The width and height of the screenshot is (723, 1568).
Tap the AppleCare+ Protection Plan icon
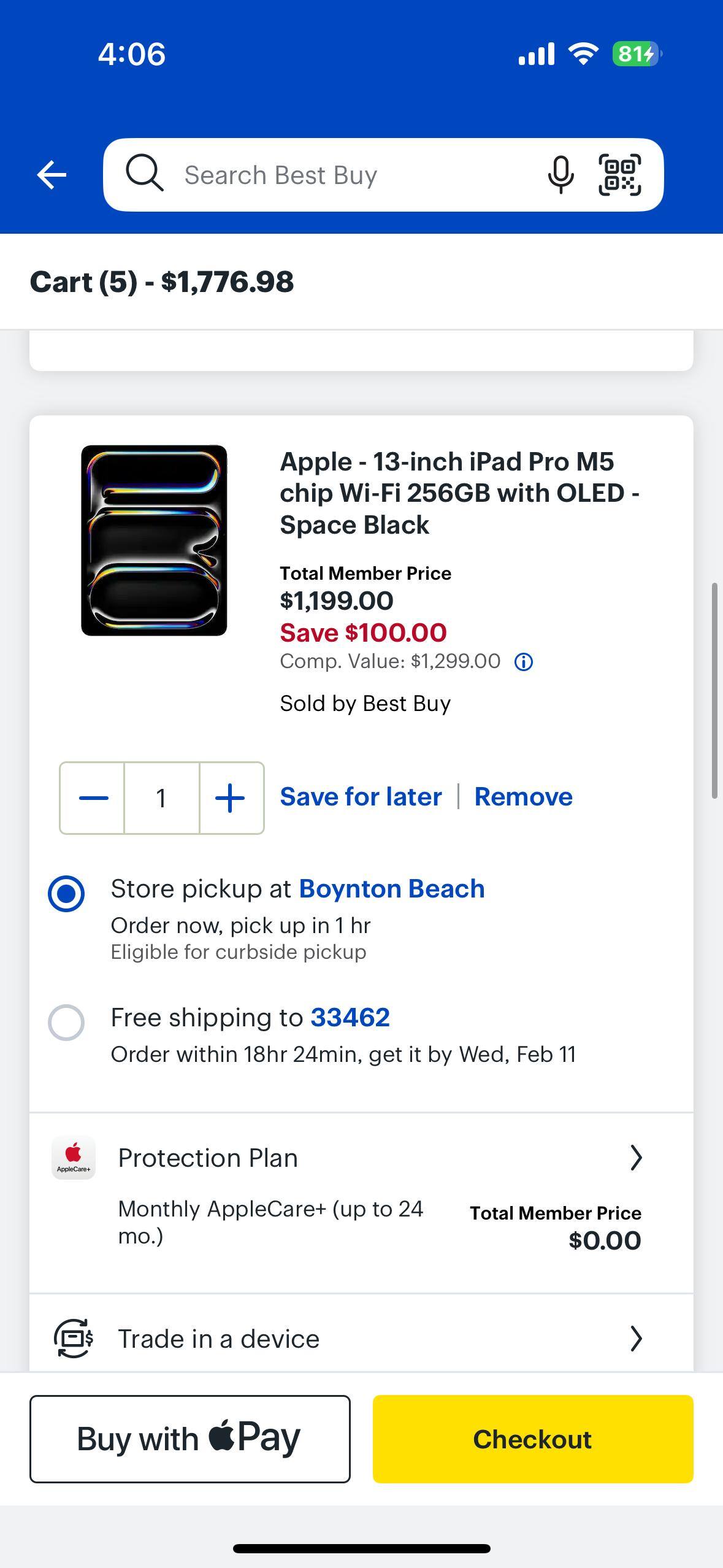pos(74,1158)
